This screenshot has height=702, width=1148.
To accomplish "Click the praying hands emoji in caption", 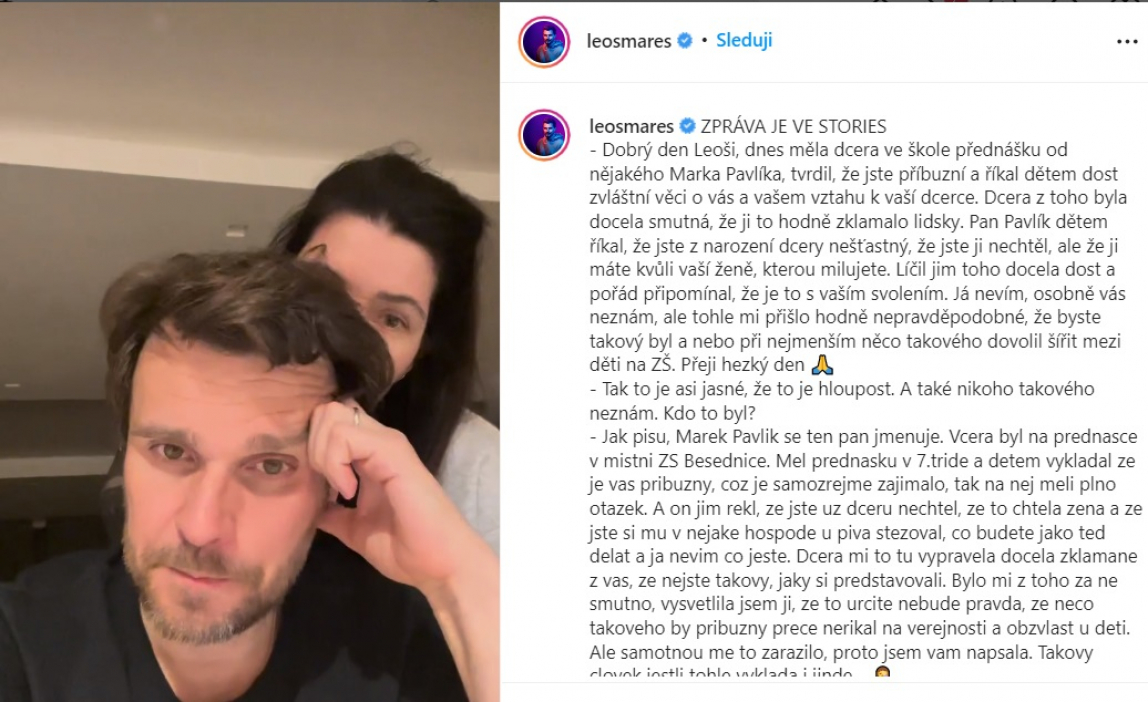I will 823,365.
